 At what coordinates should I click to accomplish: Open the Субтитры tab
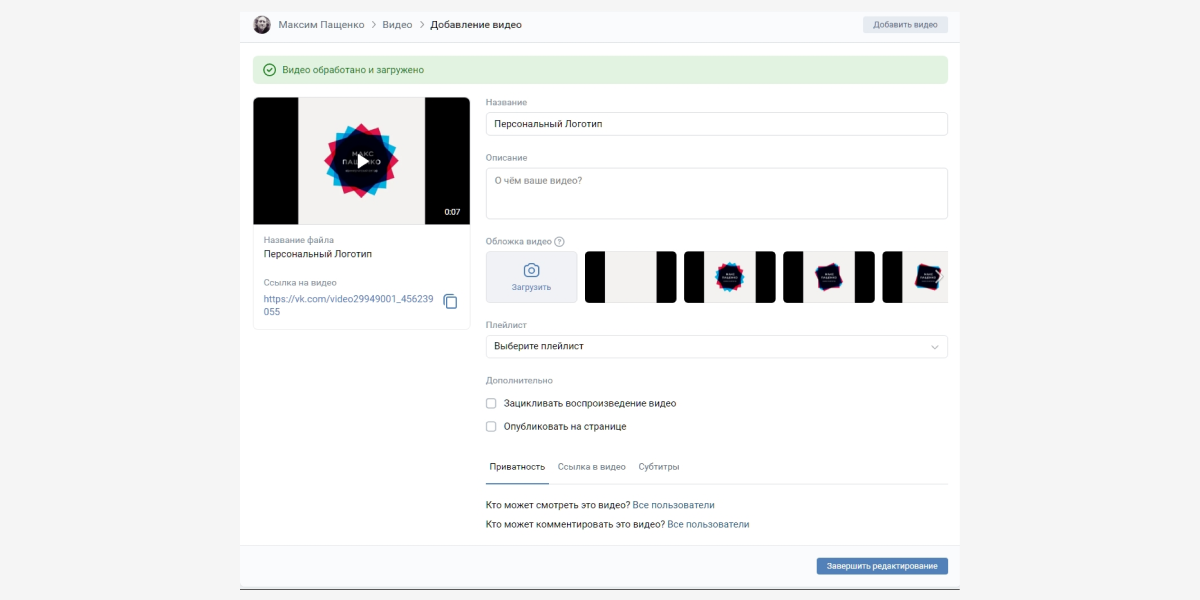659,467
